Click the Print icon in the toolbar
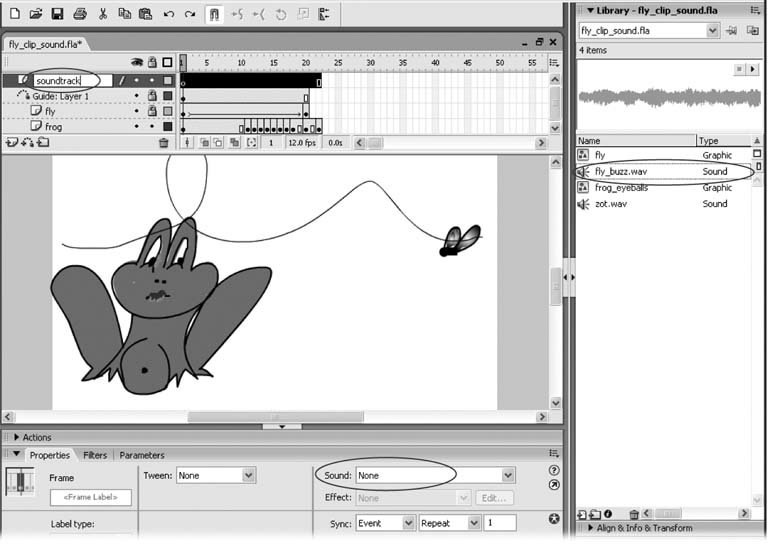The width and height of the screenshot is (768, 545). tap(80, 14)
